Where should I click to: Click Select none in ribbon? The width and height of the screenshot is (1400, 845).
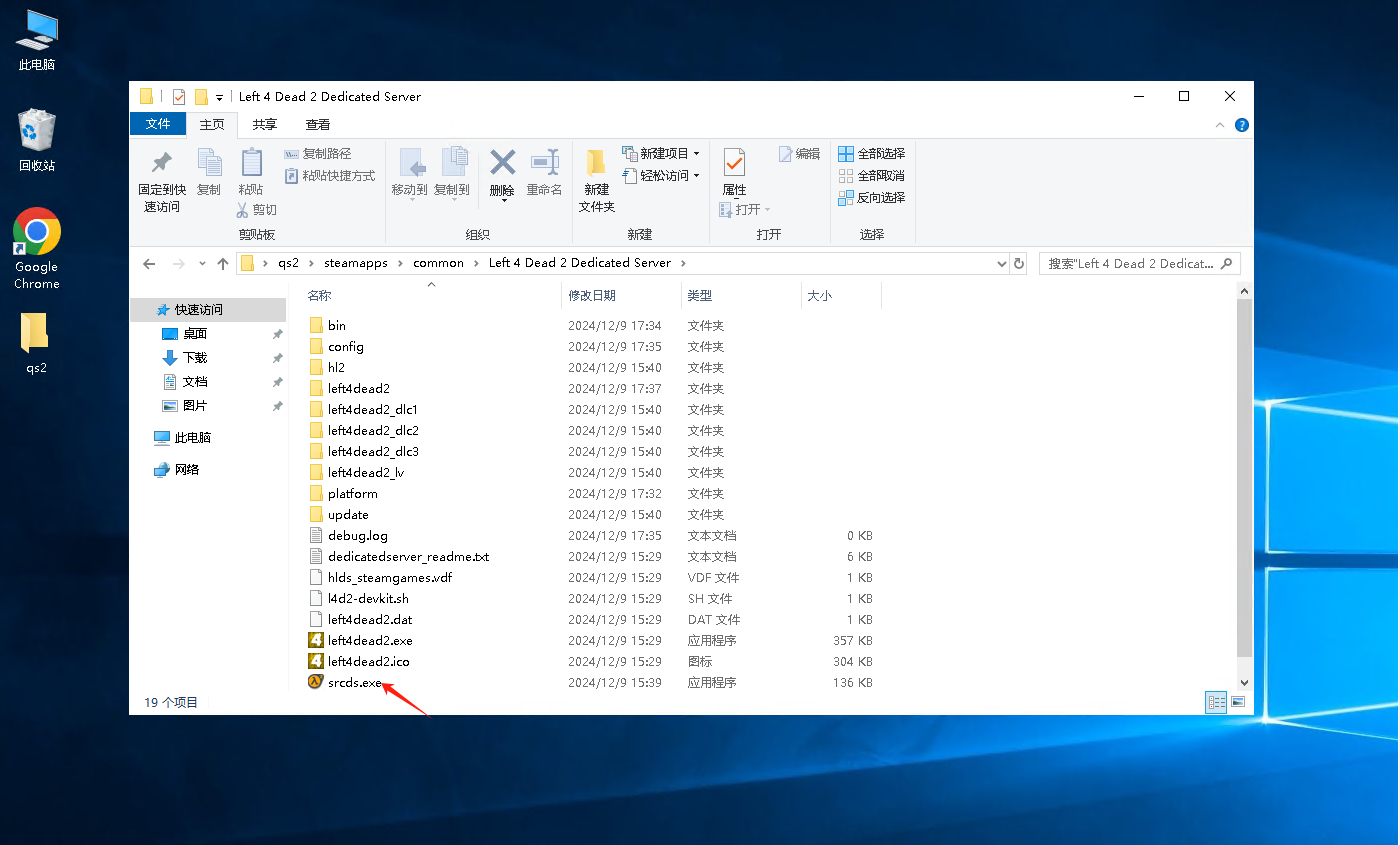(x=871, y=176)
